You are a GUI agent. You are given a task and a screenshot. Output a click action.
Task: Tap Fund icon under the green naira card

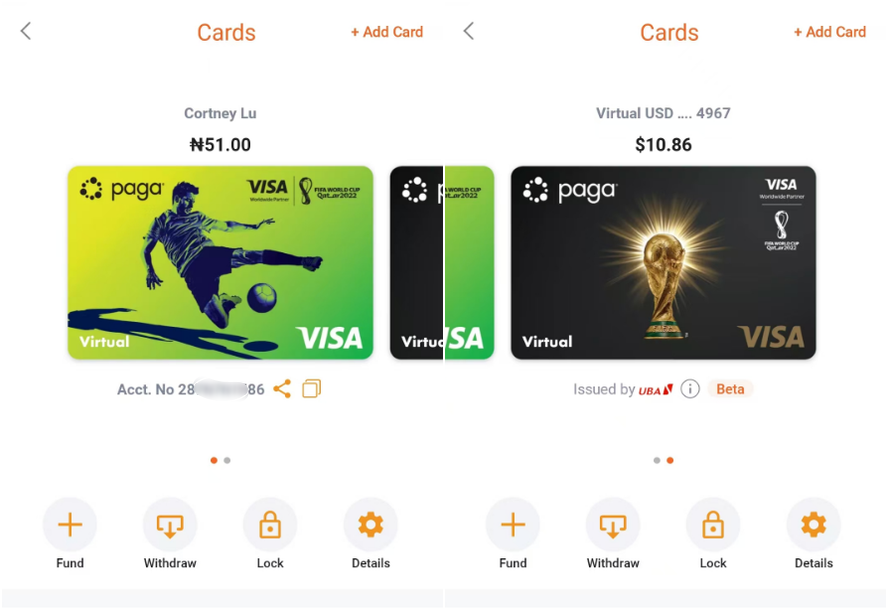pos(70,524)
